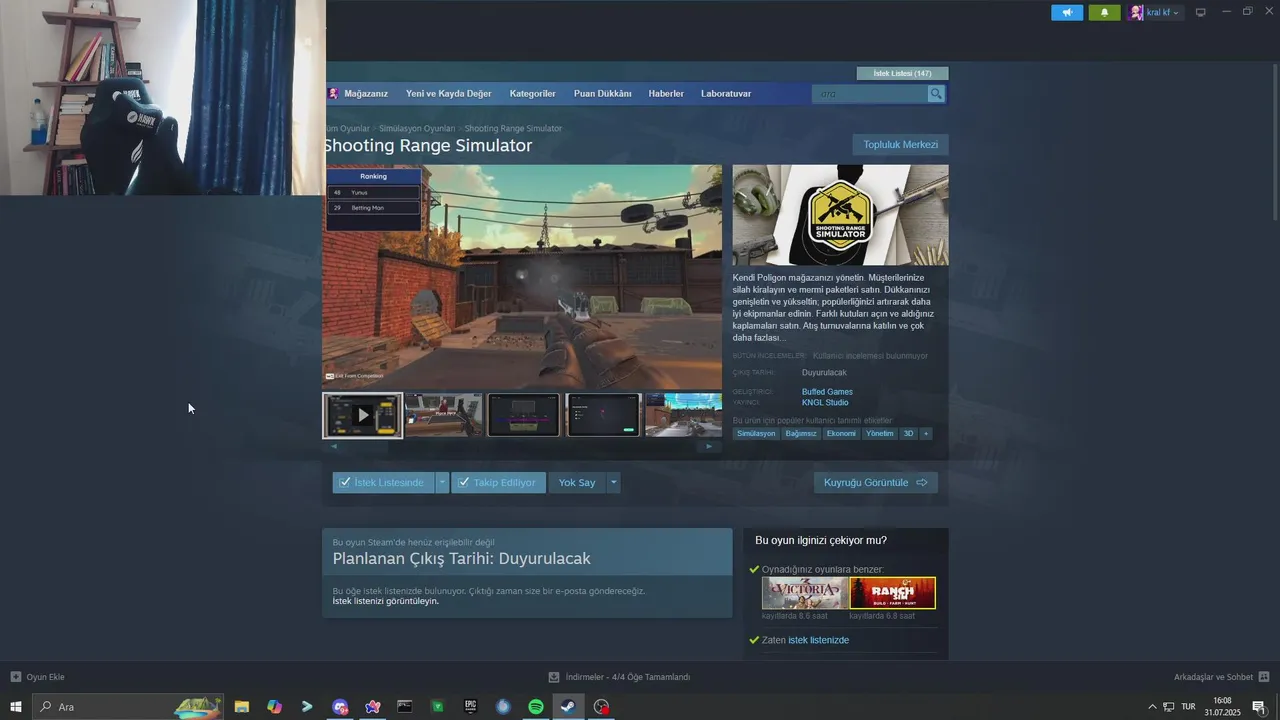Click the Ekonomi tag
This screenshot has width=1280, height=720.
click(x=841, y=434)
